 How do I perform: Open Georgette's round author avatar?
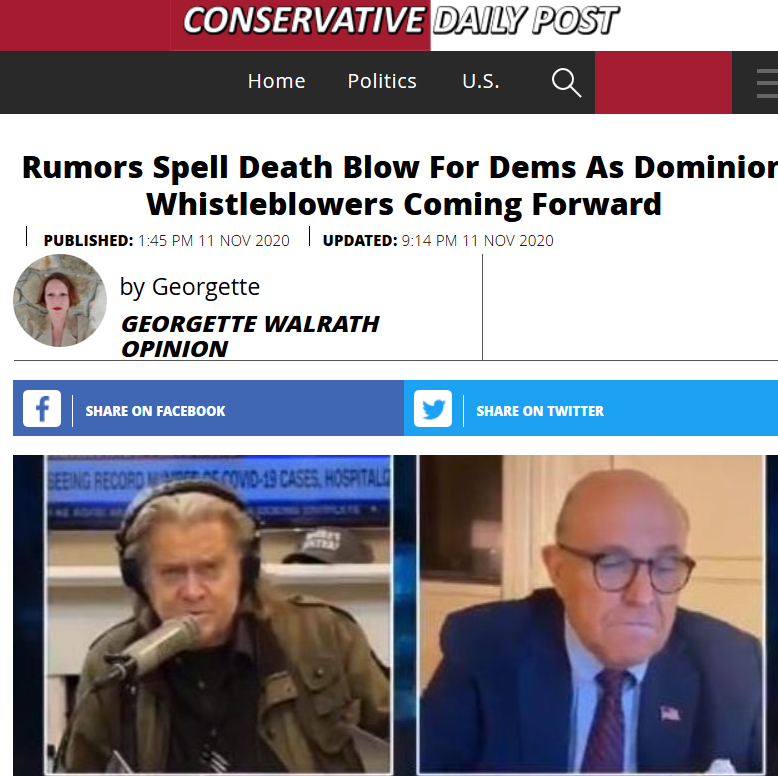(x=60, y=301)
